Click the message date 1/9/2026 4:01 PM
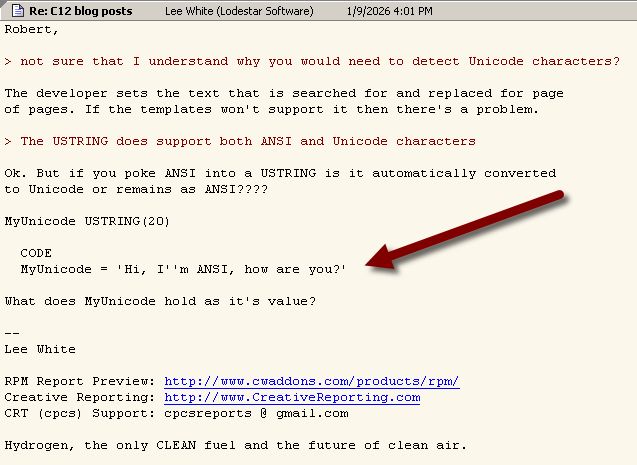Screen dimensions: 637x465 click(390, 11)
